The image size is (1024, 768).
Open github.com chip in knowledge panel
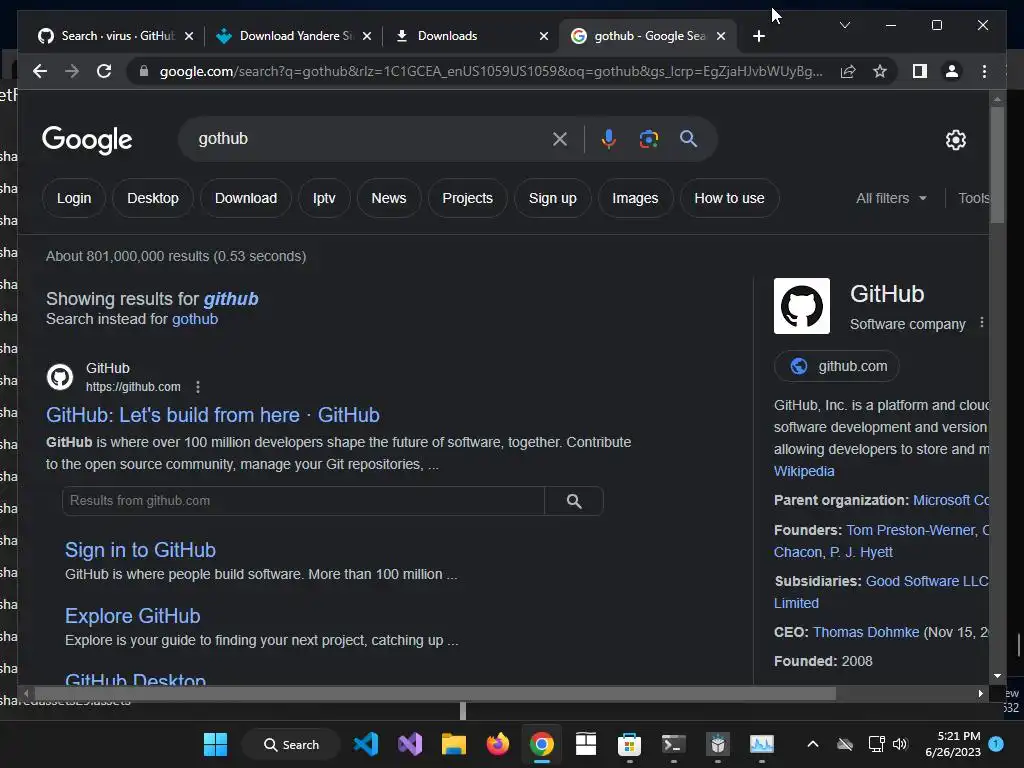(837, 366)
